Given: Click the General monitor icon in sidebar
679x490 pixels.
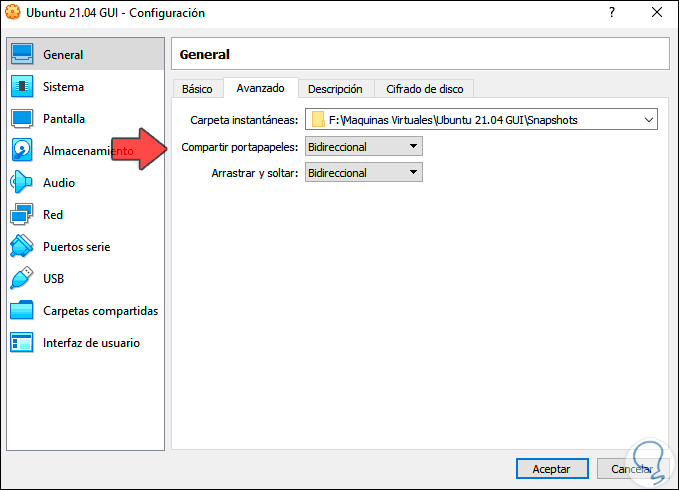Looking at the screenshot, I should (22, 54).
